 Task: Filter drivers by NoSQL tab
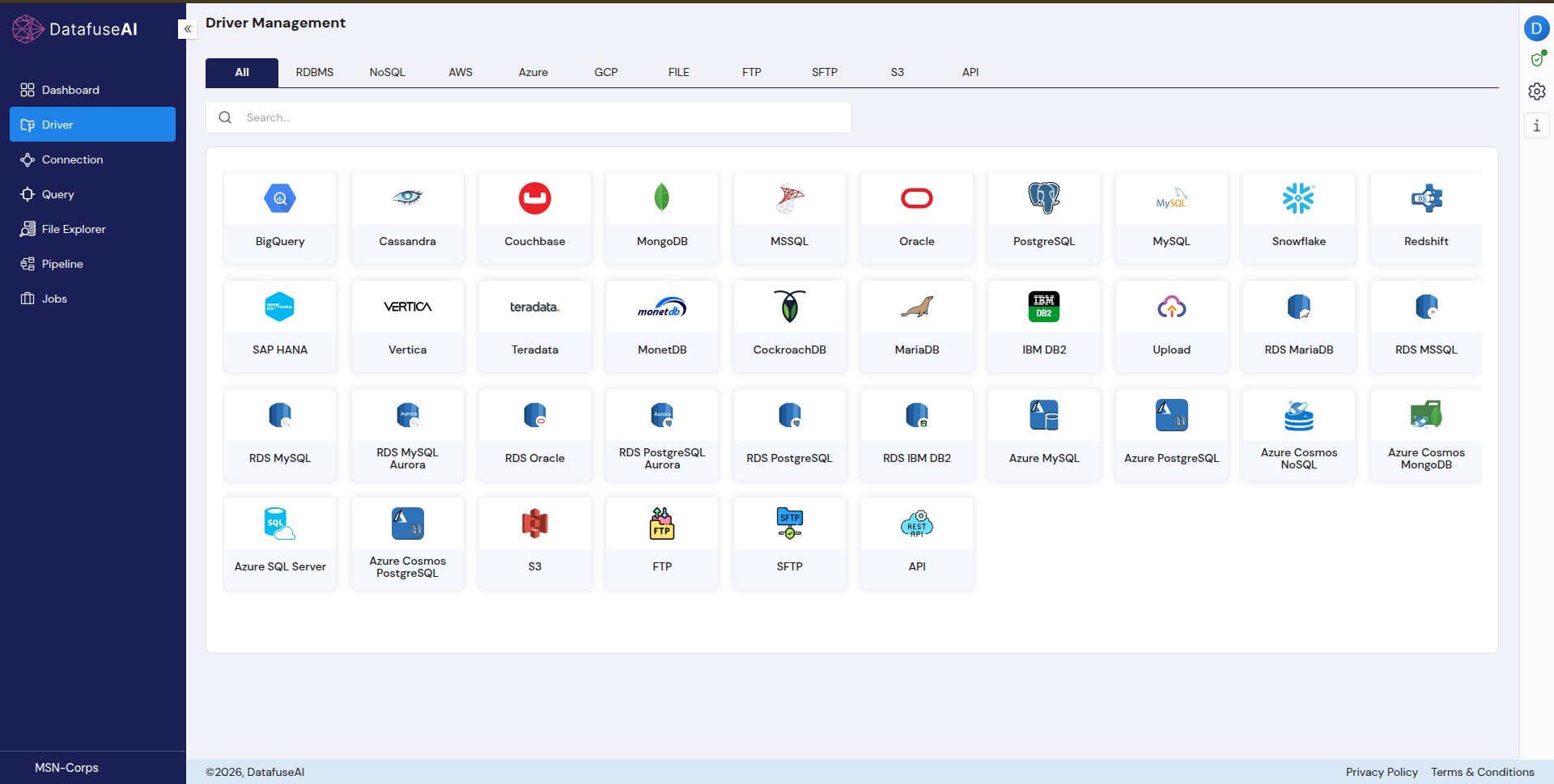pos(388,72)
